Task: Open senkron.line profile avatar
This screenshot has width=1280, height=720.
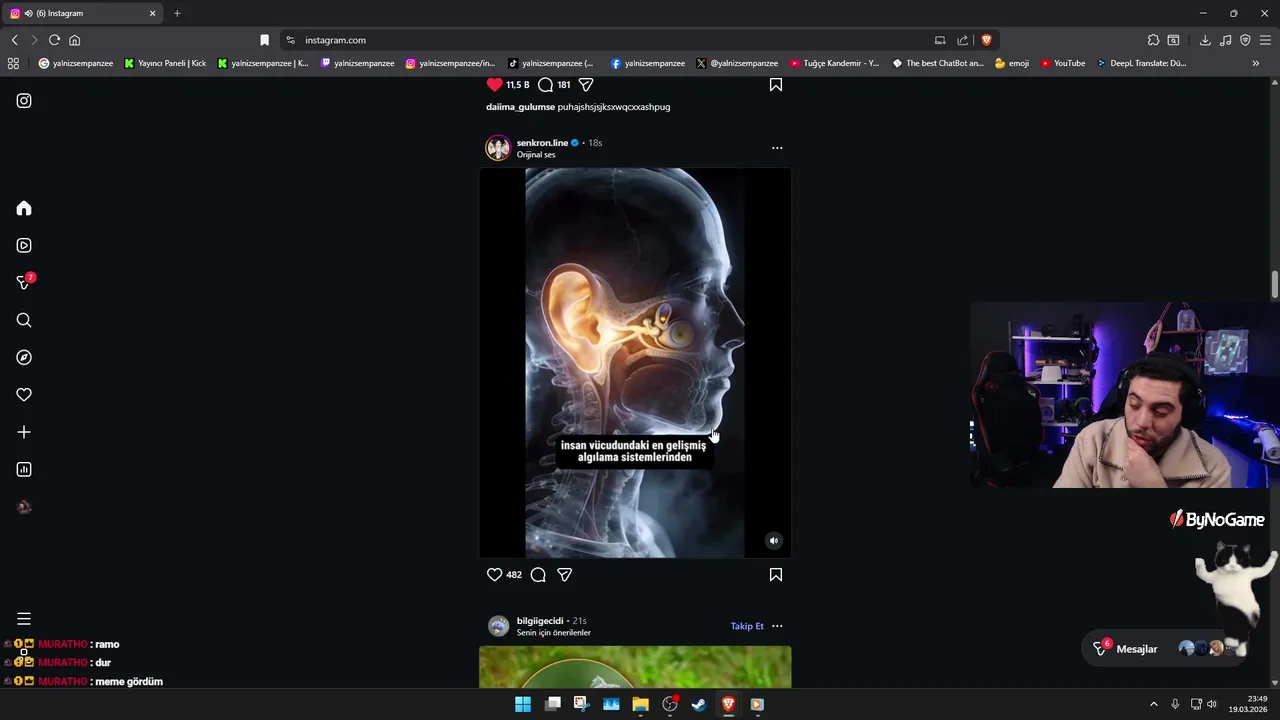Action: pos(498,148)
